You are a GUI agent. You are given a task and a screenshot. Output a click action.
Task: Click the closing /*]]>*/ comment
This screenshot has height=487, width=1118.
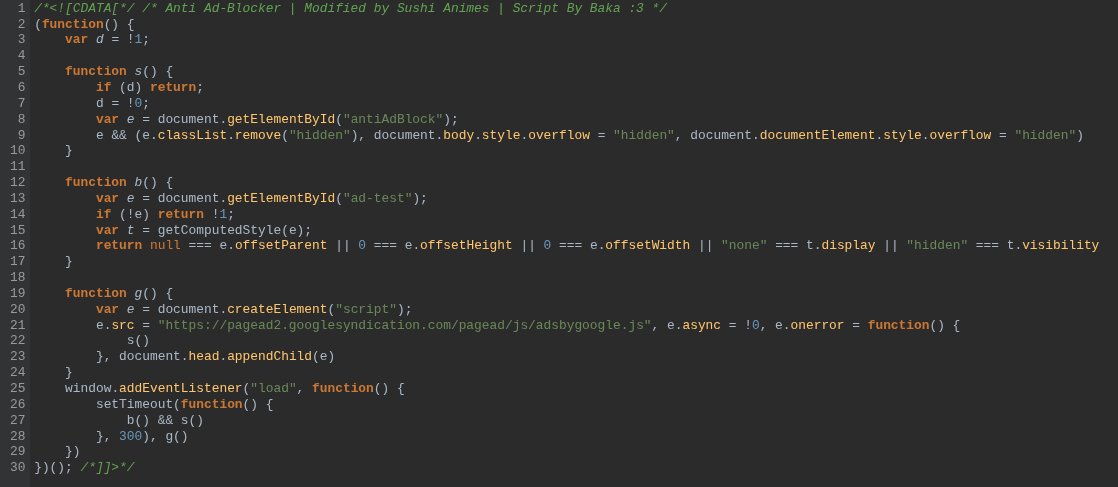pos(108,467)
